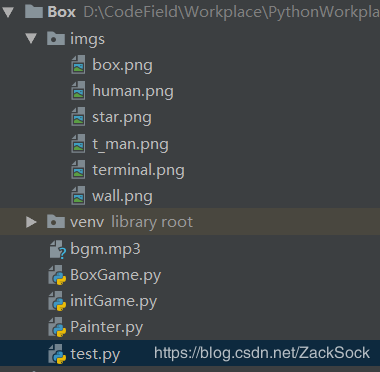Click the bgm.mp3 unknown file icon
The height and width of the screenshot is (372, 380).
(57, 250)
